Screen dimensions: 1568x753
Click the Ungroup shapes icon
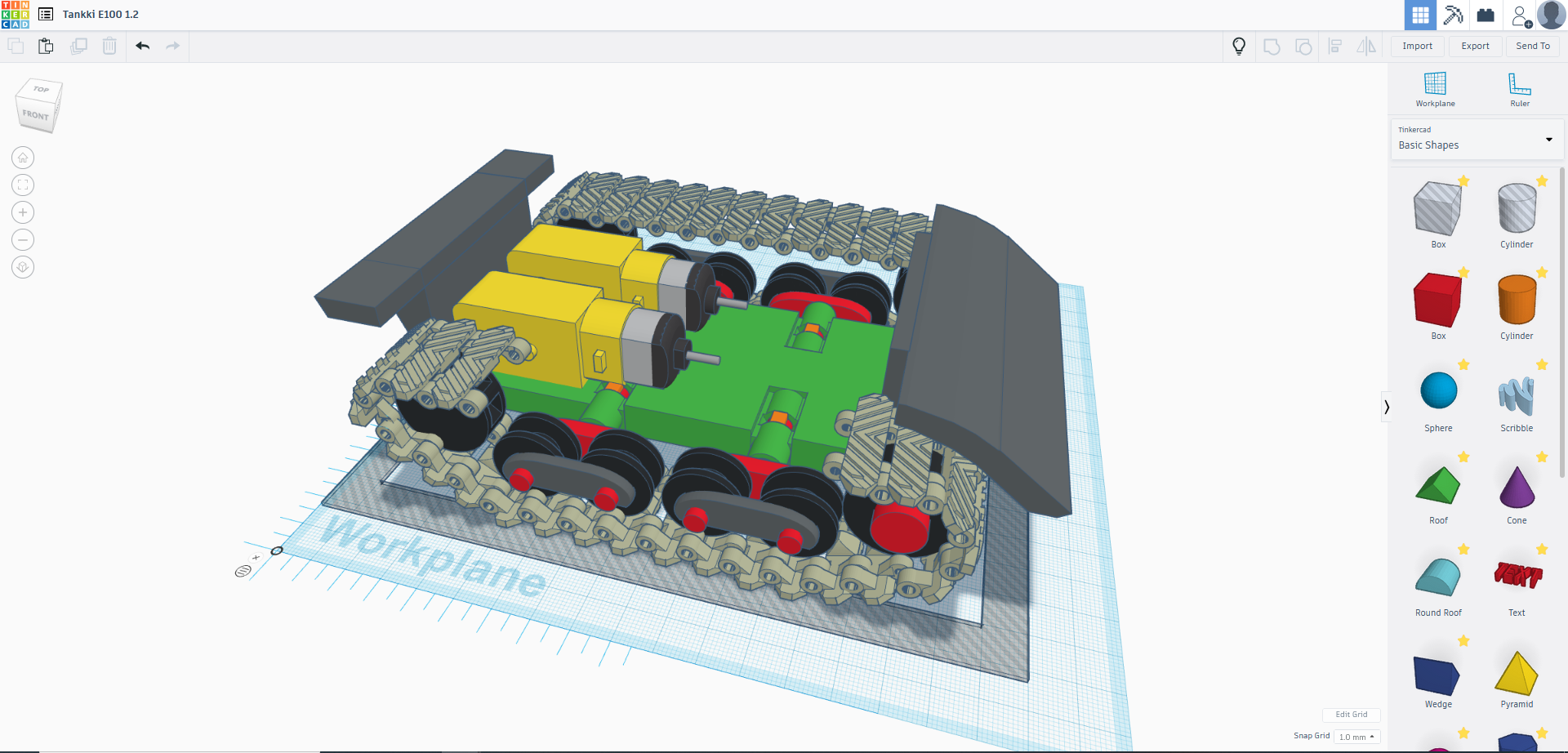point(1303,47)
